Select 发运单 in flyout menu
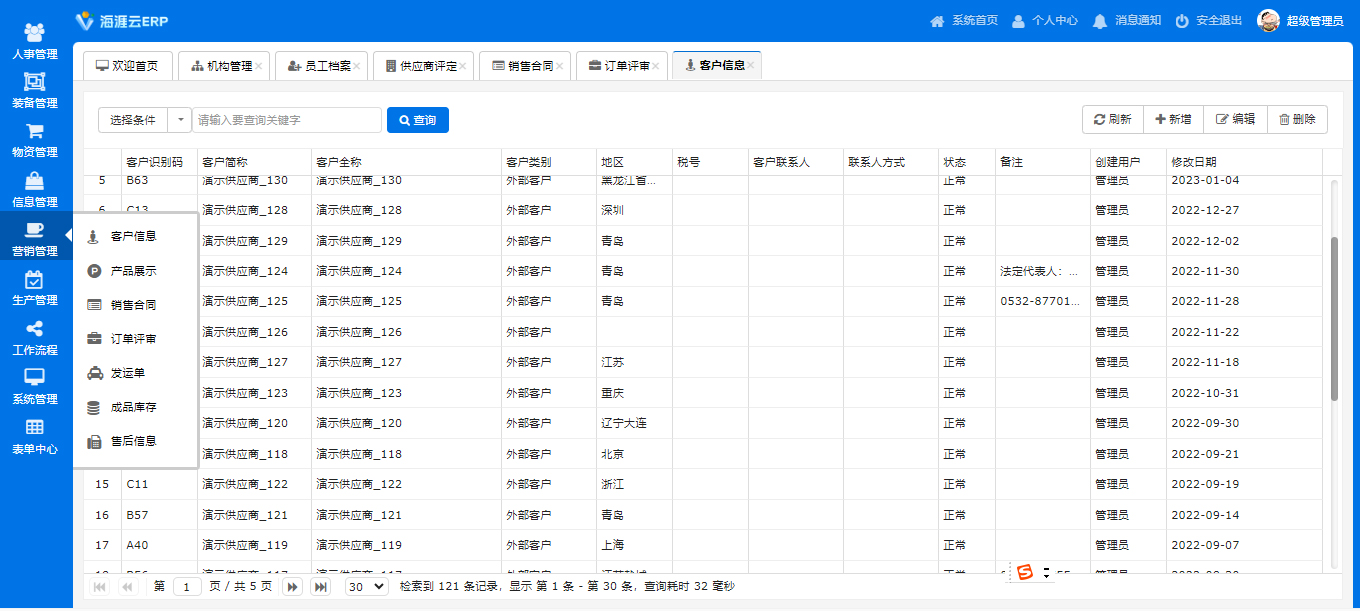Screen dimensions: 1360x611 pyautogui.click(x=135, y=373)
